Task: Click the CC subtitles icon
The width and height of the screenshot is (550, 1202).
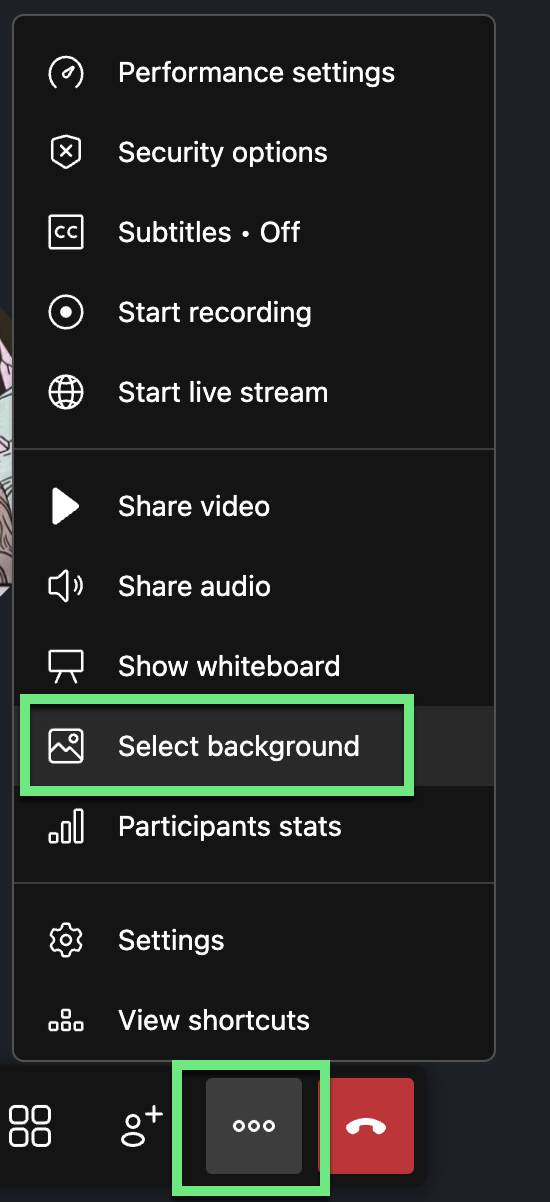Action: pos(66,233)
